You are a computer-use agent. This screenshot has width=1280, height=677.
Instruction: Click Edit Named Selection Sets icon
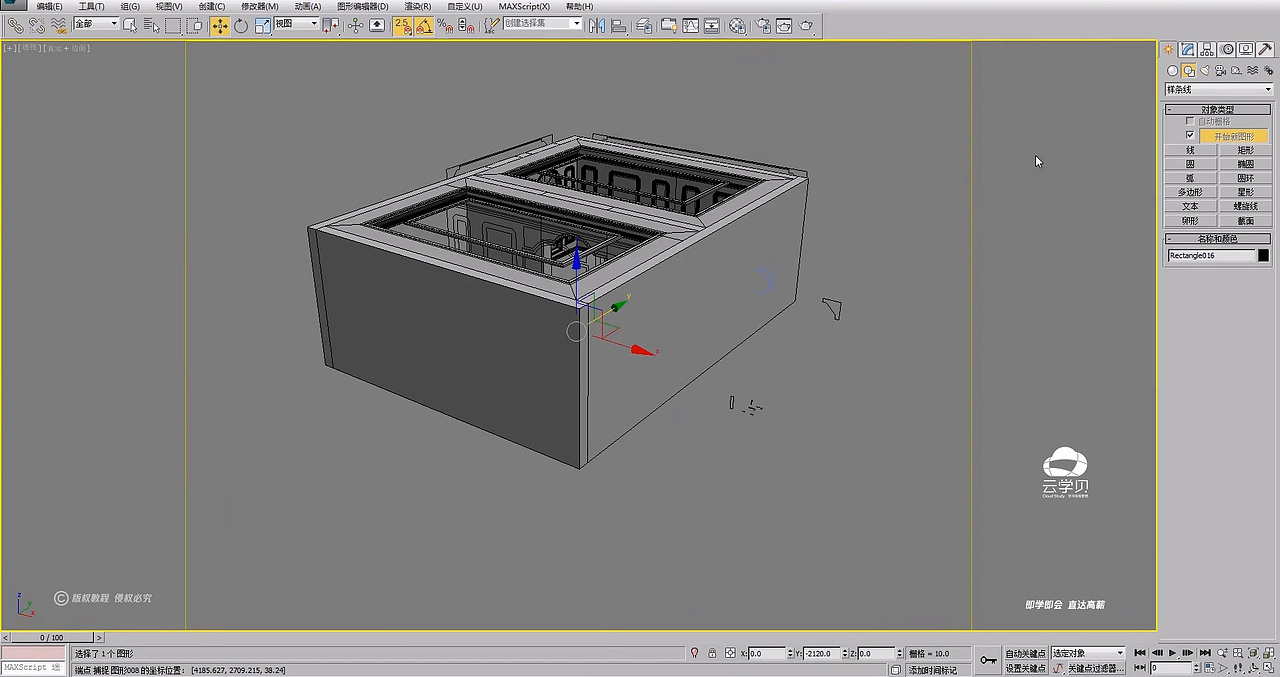491,25
